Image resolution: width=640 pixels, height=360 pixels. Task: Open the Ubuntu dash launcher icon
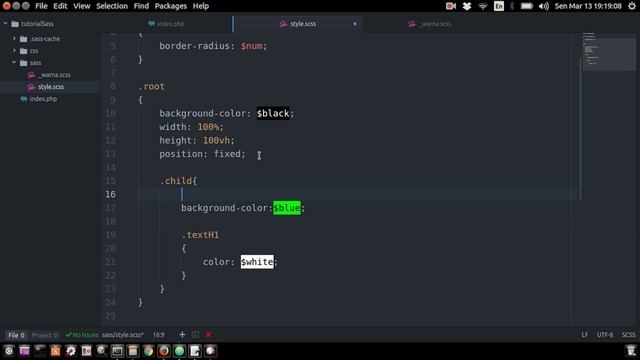(x=9, y=351)
